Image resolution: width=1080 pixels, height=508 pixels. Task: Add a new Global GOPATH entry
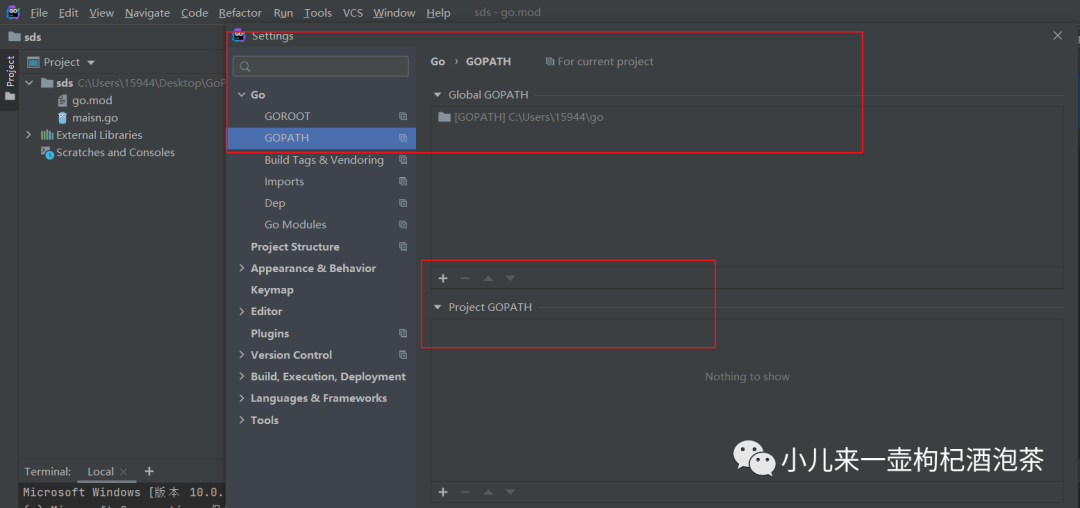tap(443, 278)
